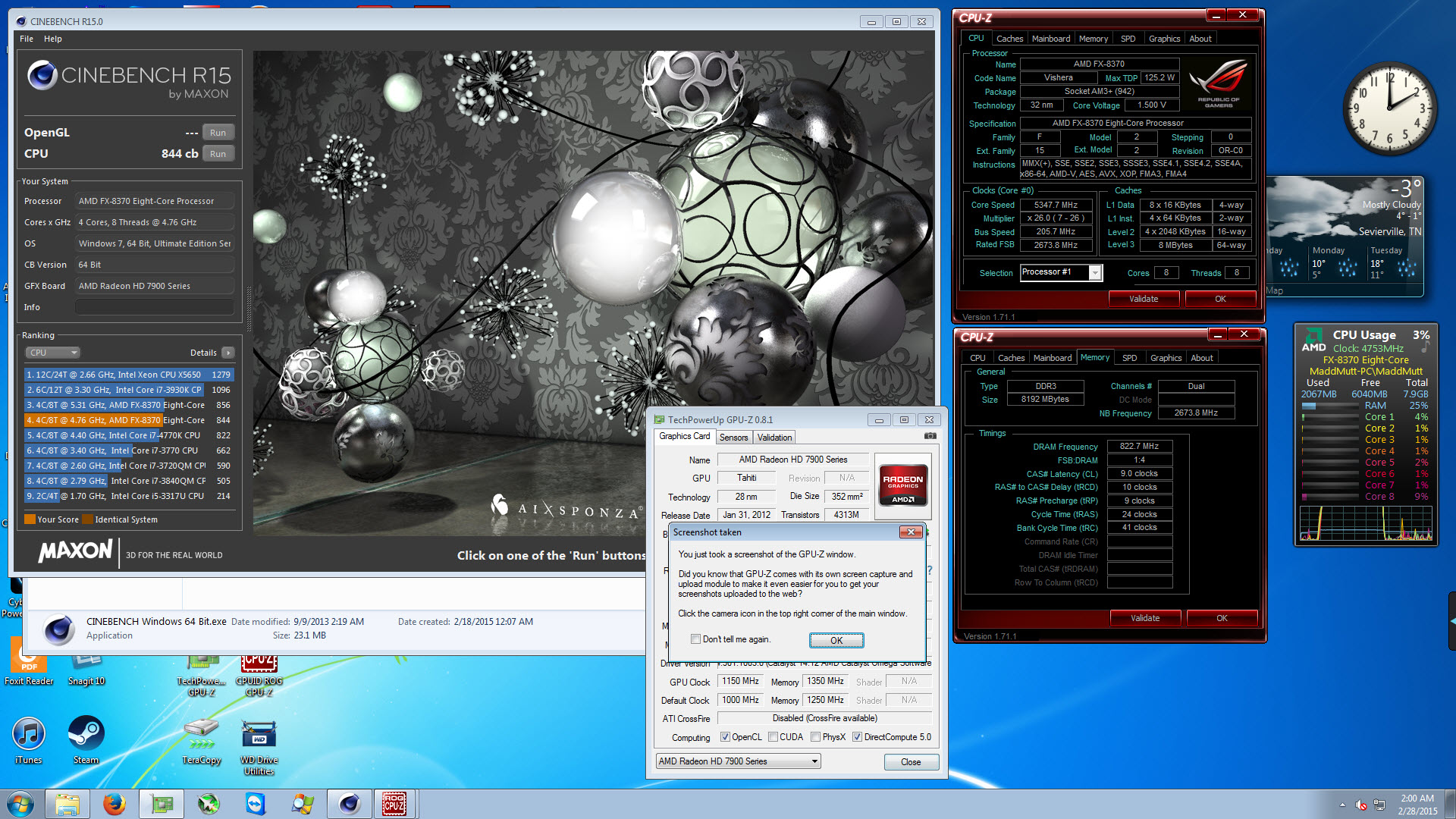Click the GPU-Z taskbar icon

click(162, 804)
